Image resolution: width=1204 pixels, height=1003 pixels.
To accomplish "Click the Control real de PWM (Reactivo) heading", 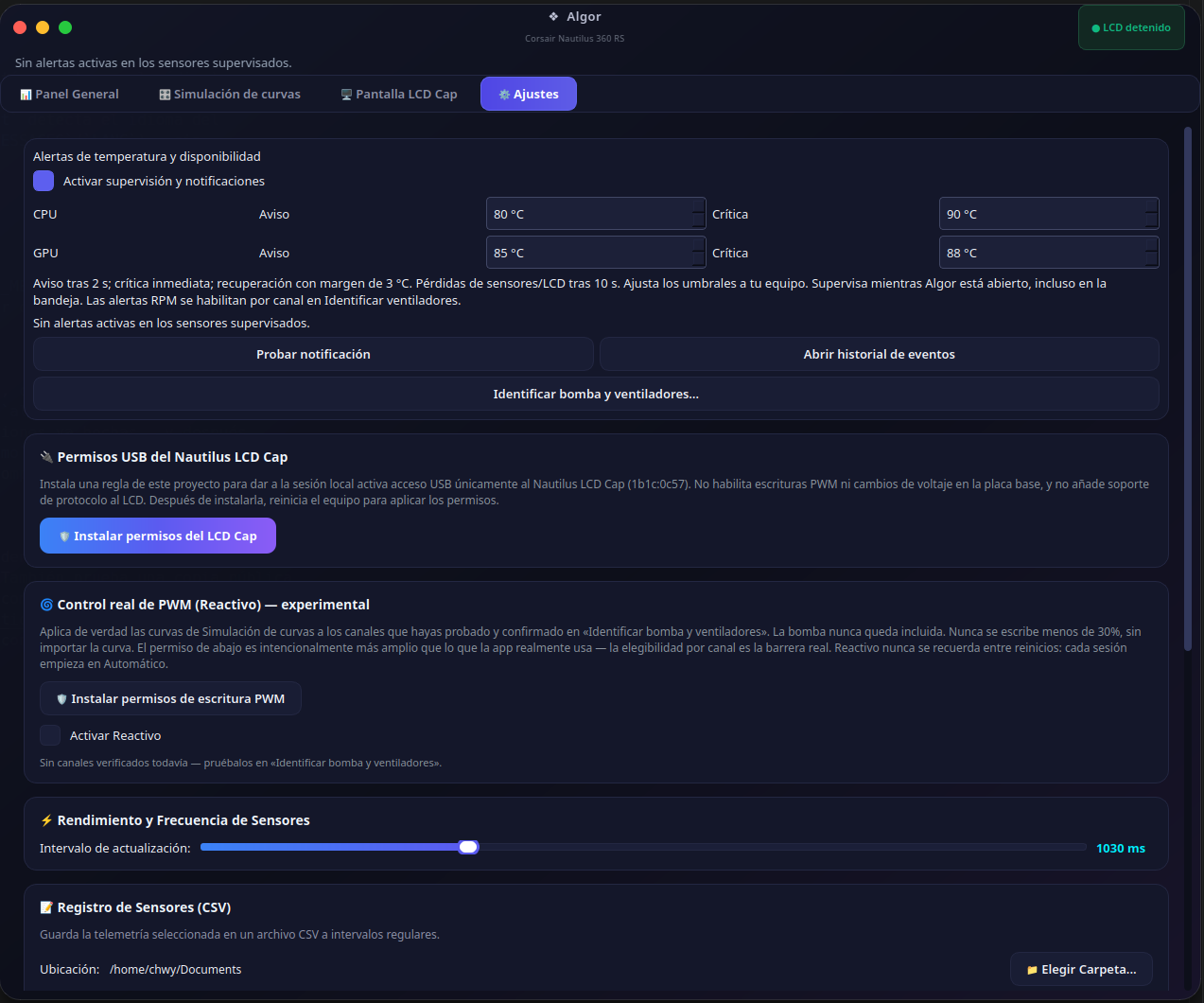I will tap(204, 605).
